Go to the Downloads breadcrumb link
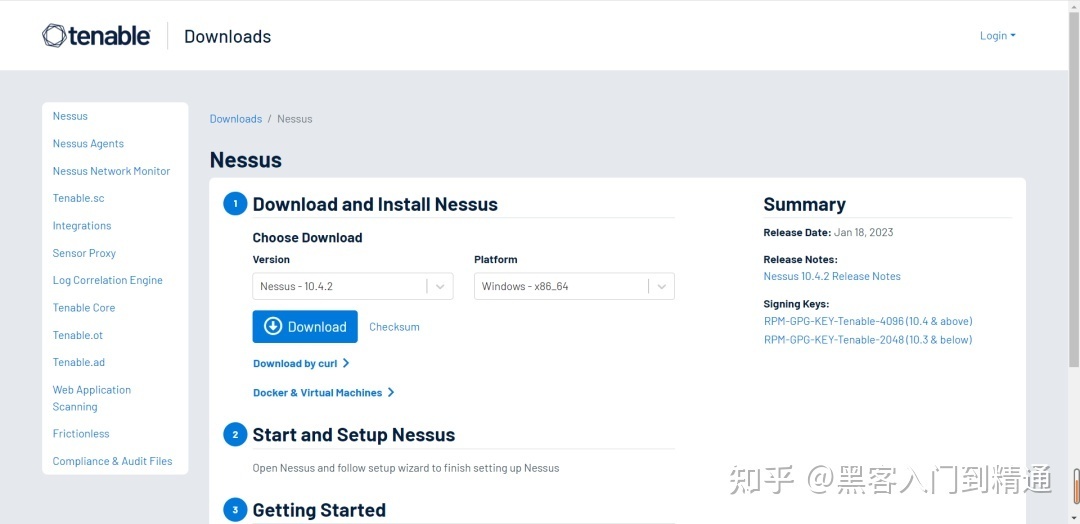The image size is (1080, 524). pos(236,119)
